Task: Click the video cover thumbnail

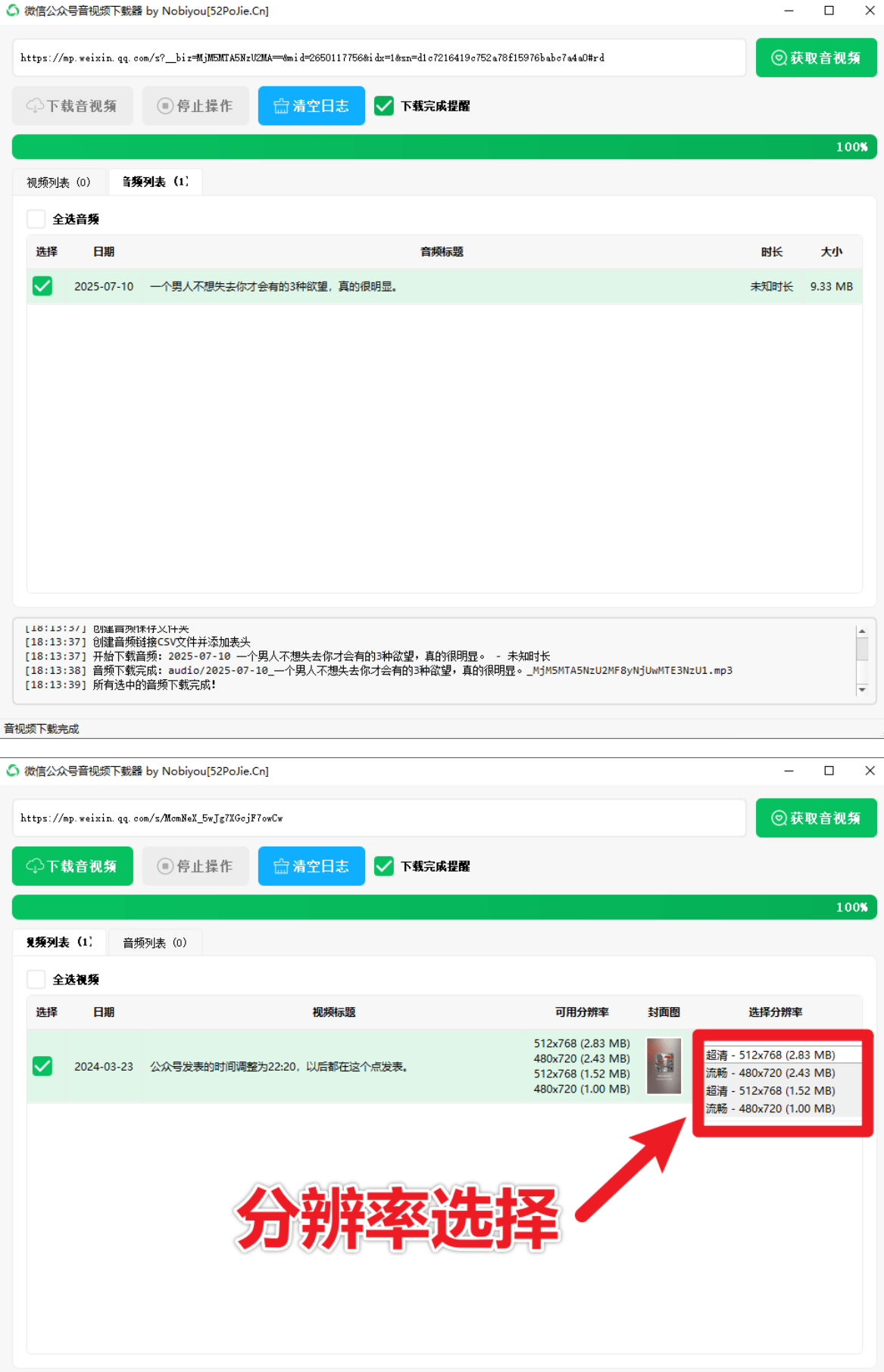Action: coord(664,1066)
